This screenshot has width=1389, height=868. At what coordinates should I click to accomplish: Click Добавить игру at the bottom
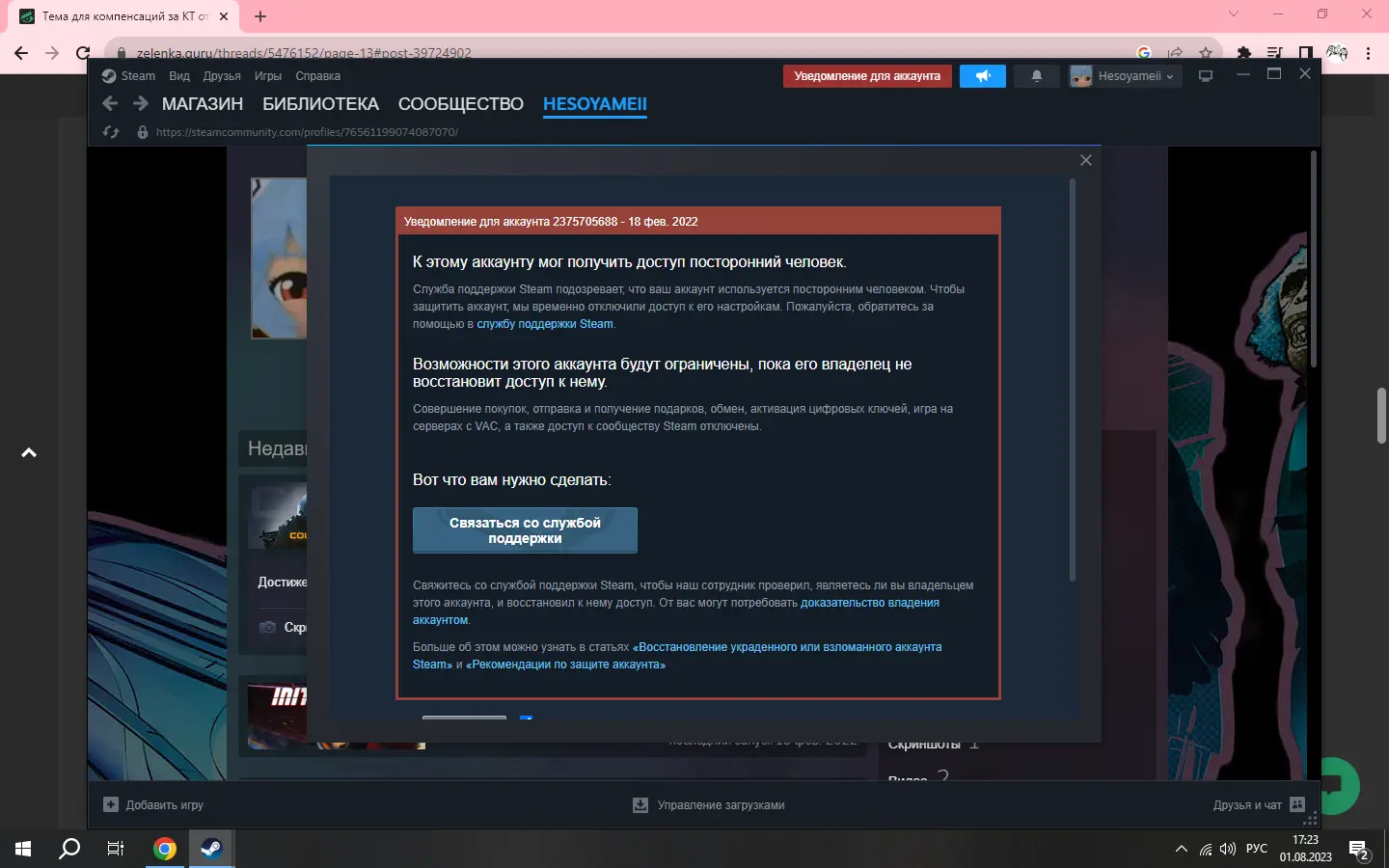pyautogui.click(x=165, y=804)
